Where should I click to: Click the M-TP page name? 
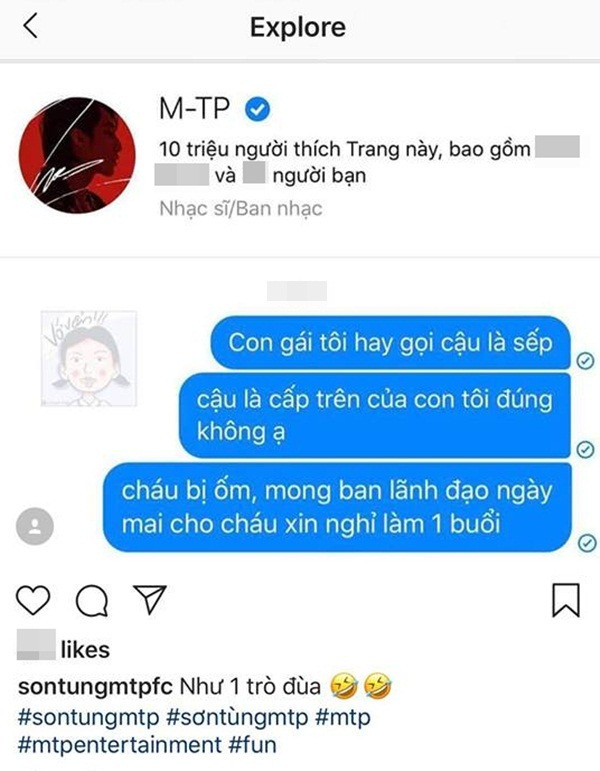click(194, 109)
